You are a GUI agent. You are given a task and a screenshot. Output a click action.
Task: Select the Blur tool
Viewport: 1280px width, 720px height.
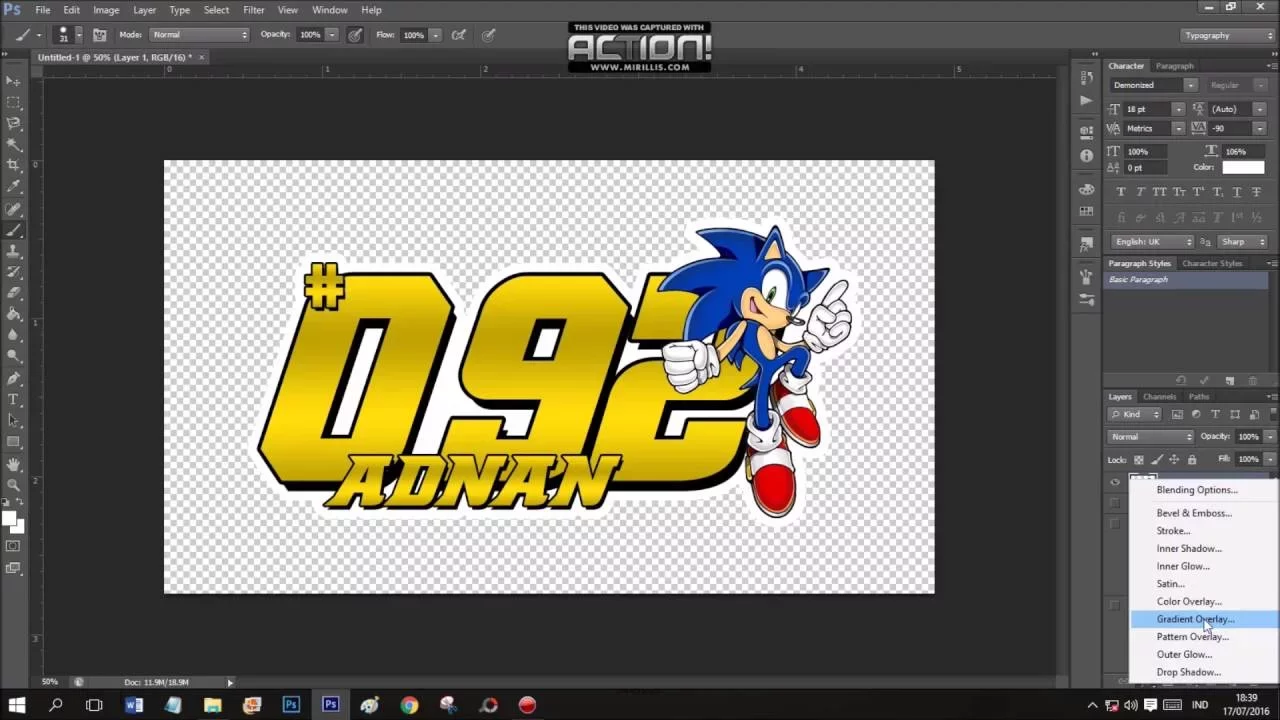13,335
